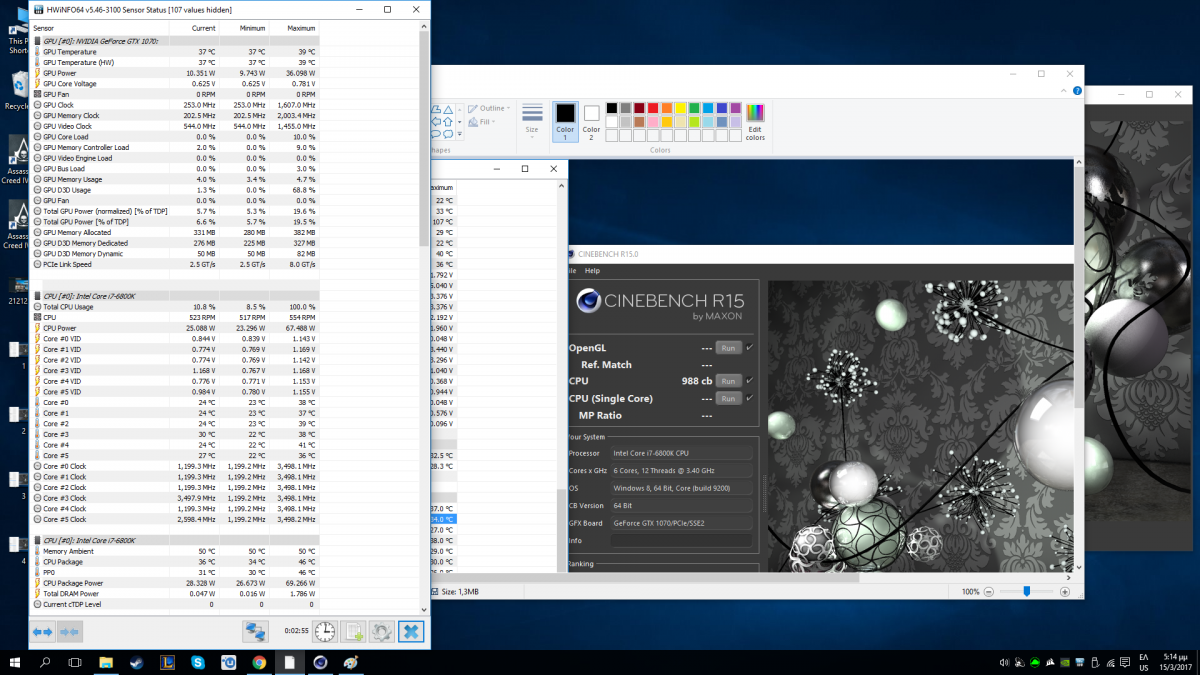Select Color 2 button in Paint
Viewport: 1200px width, 675px height.
(591, 120)
